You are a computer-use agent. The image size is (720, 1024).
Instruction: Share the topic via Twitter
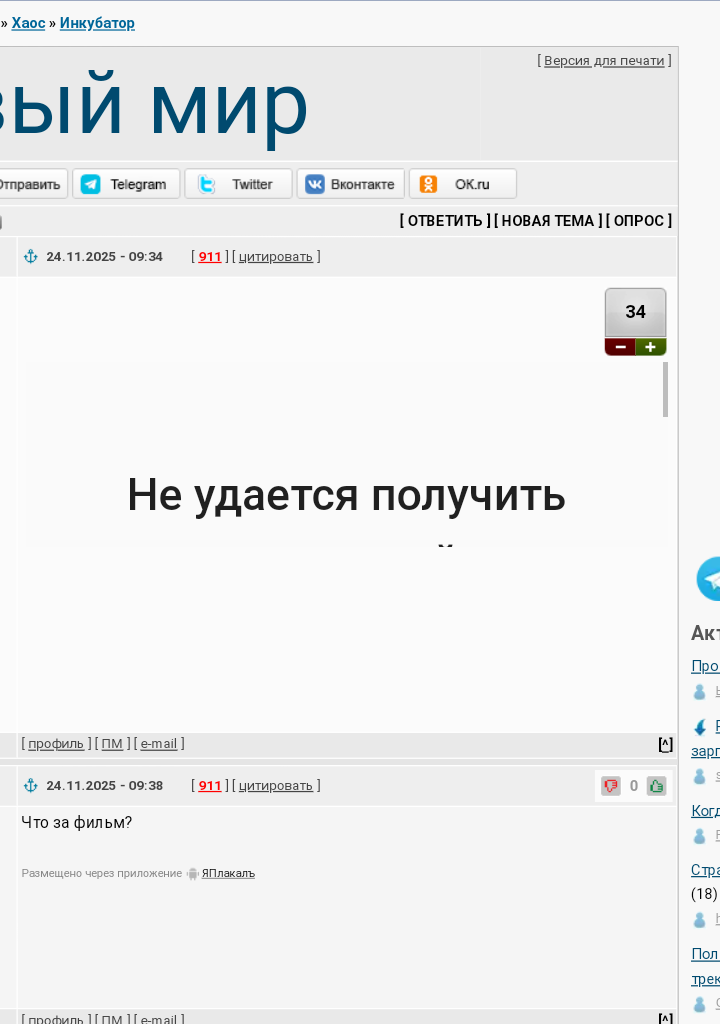click(x=238, y=184)
